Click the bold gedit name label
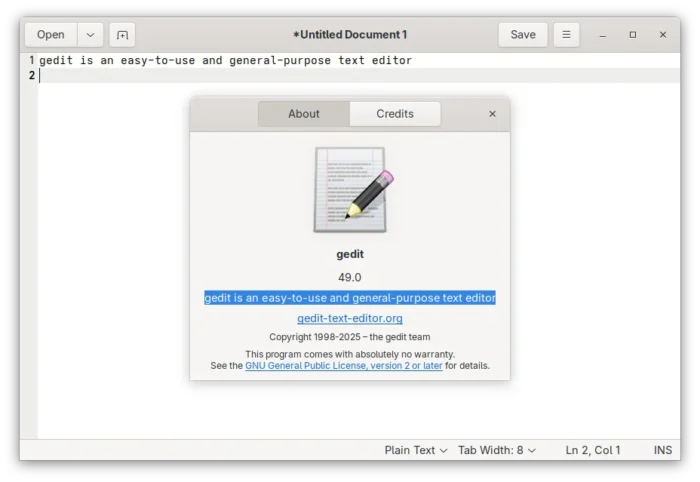This screenshot has width=700, height=482. pos(350,254)
